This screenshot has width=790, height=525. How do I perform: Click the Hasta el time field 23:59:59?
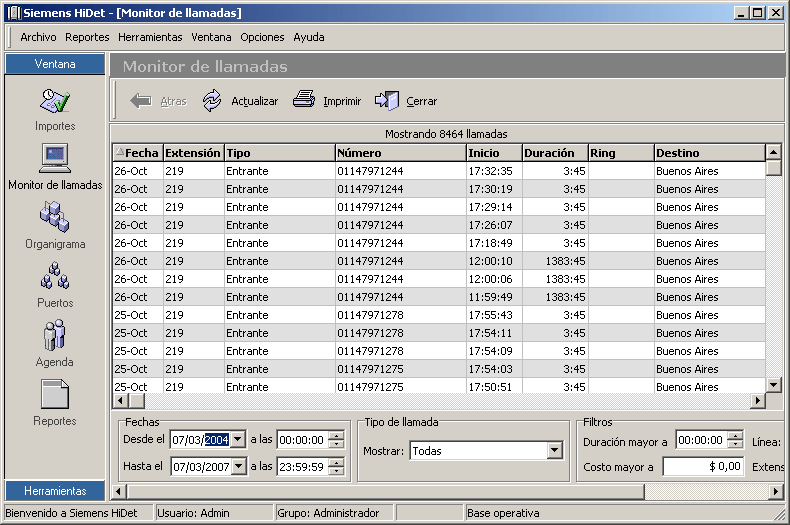(302, 467)
